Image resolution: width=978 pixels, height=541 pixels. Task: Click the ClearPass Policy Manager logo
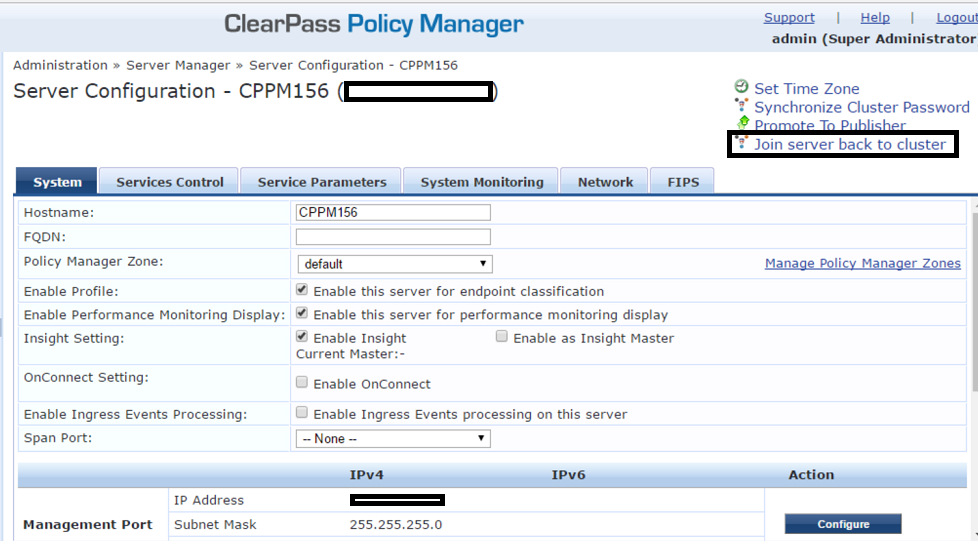tap(374, 24)
